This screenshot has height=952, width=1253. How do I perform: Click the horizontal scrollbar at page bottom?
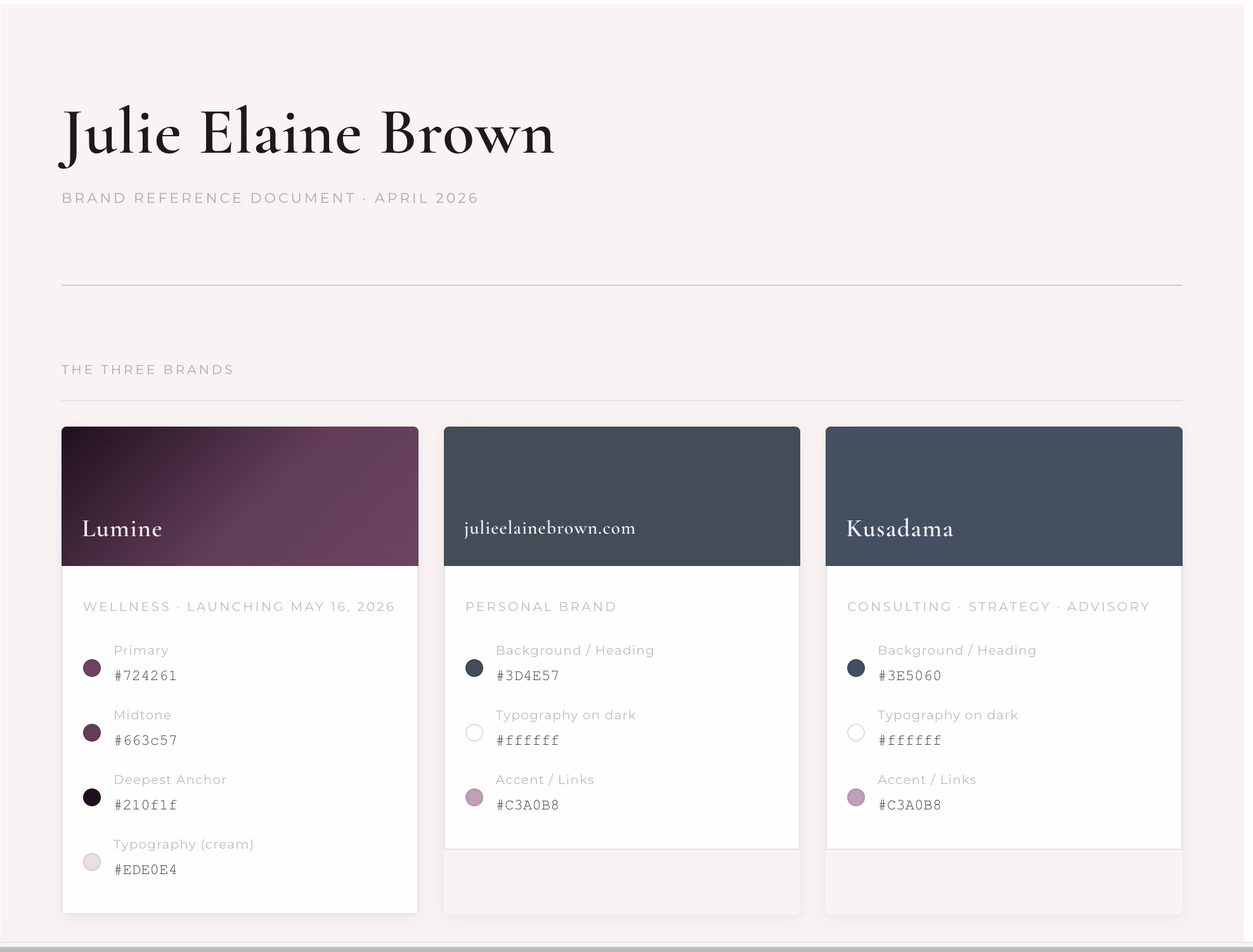[x=626, y=949]
